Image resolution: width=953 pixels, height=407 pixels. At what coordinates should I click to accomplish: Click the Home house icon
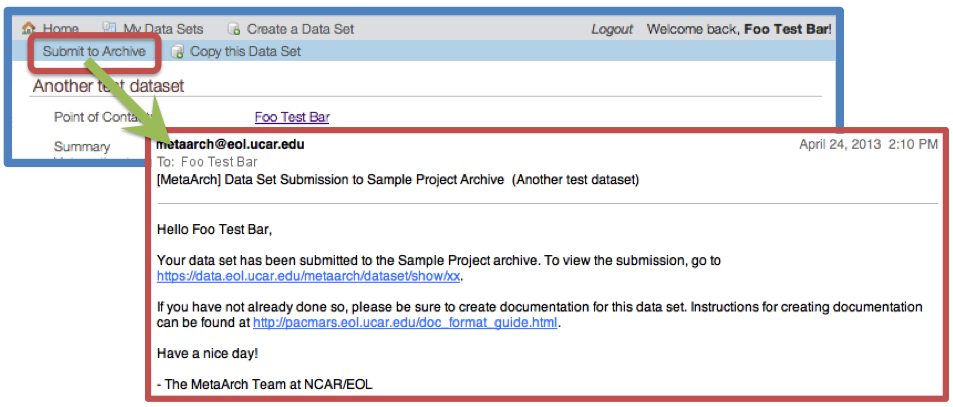pyautogui.click(x=29, y=29)
